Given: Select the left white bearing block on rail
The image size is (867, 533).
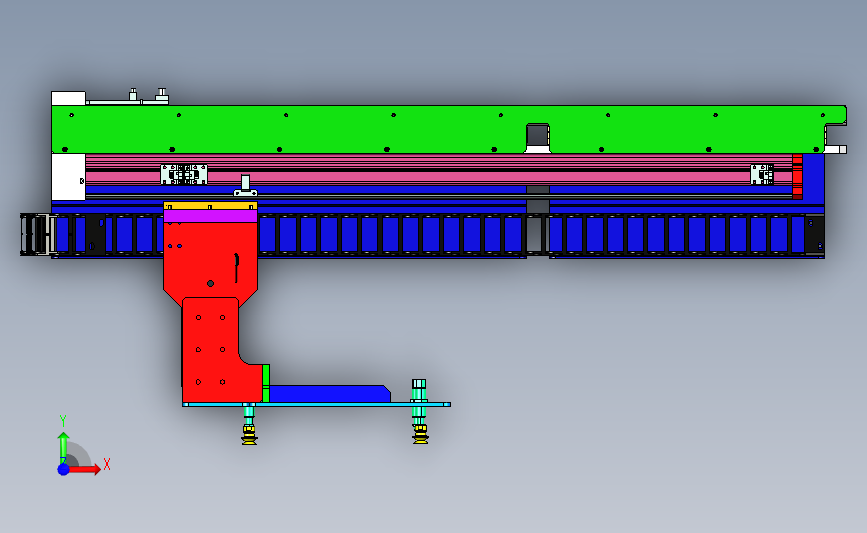Looking at the screenshot, I should [184, 174].
